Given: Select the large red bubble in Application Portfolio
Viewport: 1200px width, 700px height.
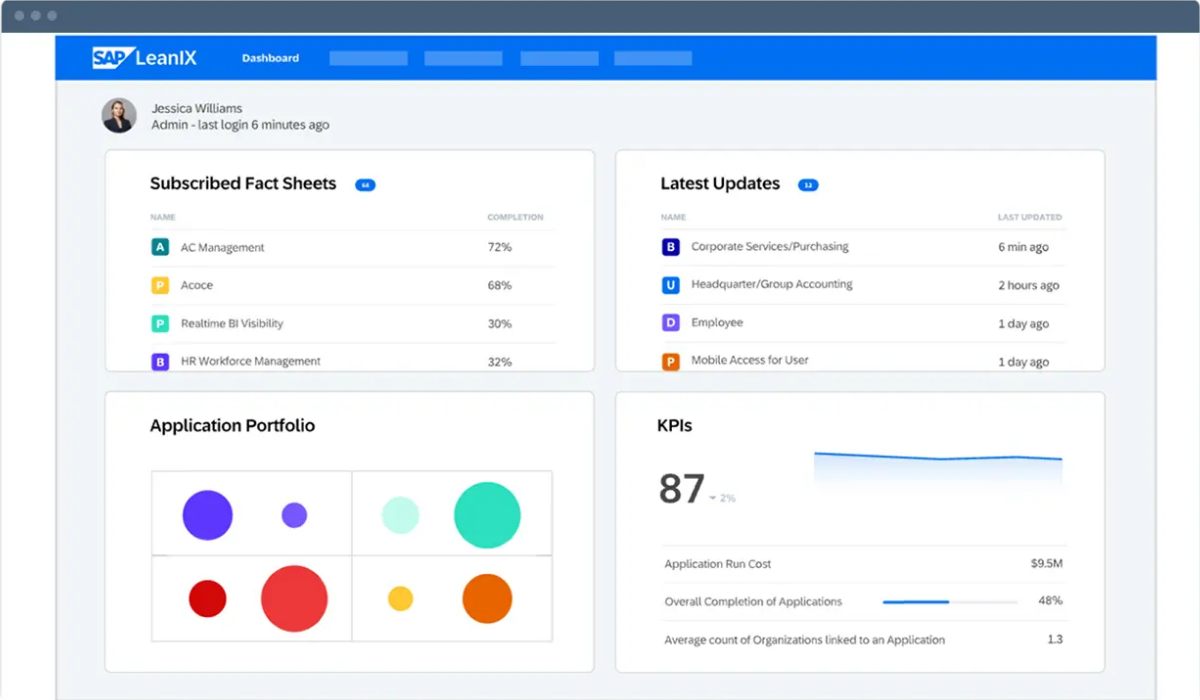Looking at the screenshot, I should click(294, 598).
